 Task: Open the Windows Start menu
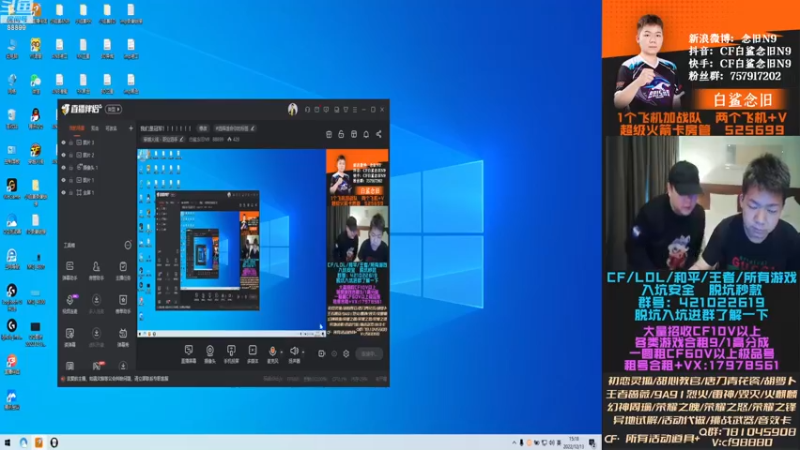click(7, 442)
